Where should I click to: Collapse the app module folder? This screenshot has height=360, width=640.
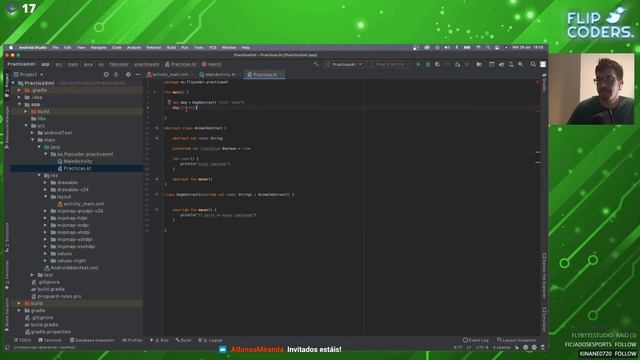20,104
